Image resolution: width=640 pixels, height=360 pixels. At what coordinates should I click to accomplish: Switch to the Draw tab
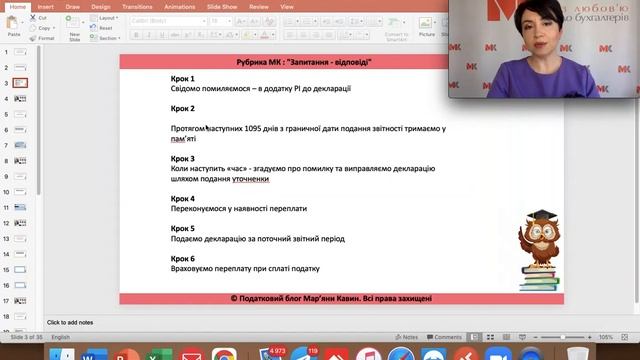73,7
